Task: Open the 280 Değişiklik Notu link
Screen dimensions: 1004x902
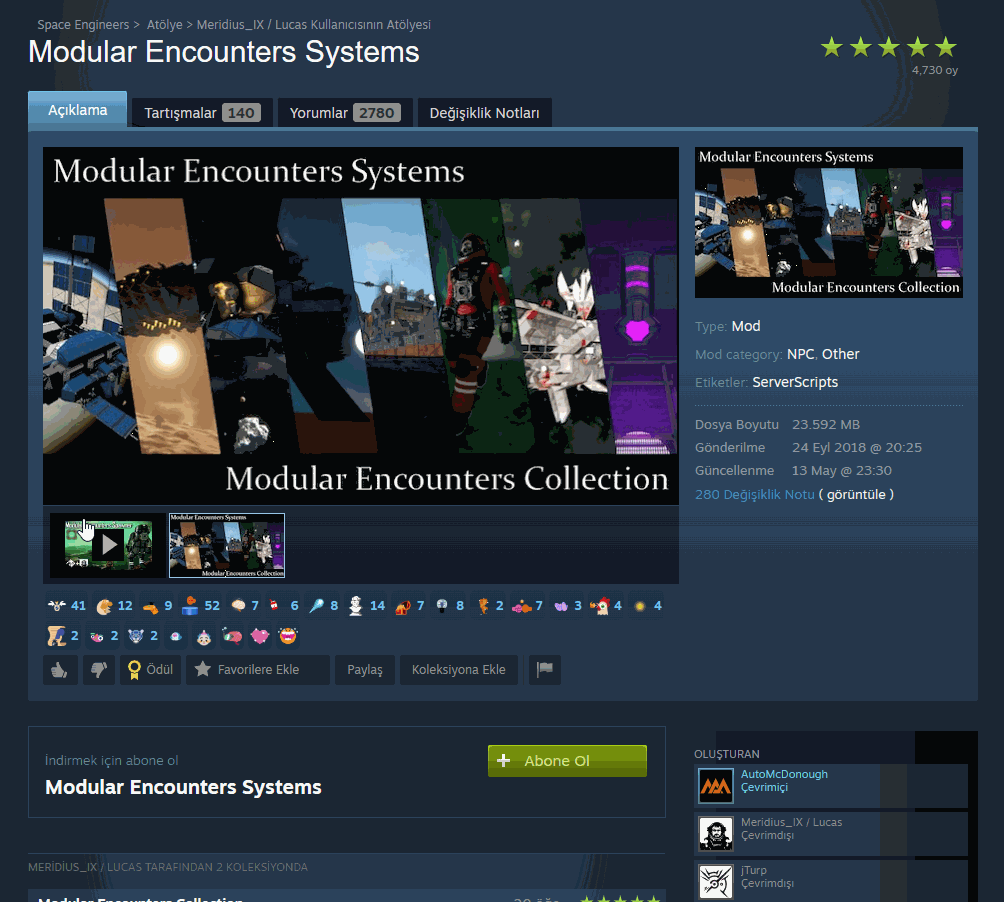Action: coord(755,494)
